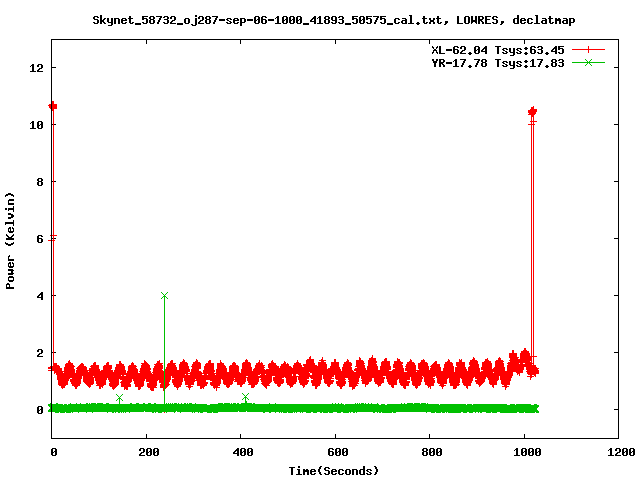This screenshot has width=640, height=480.
Task: Select the YR-17.78 Tsys:17.83 legend entry
Action: click(498, 63)
